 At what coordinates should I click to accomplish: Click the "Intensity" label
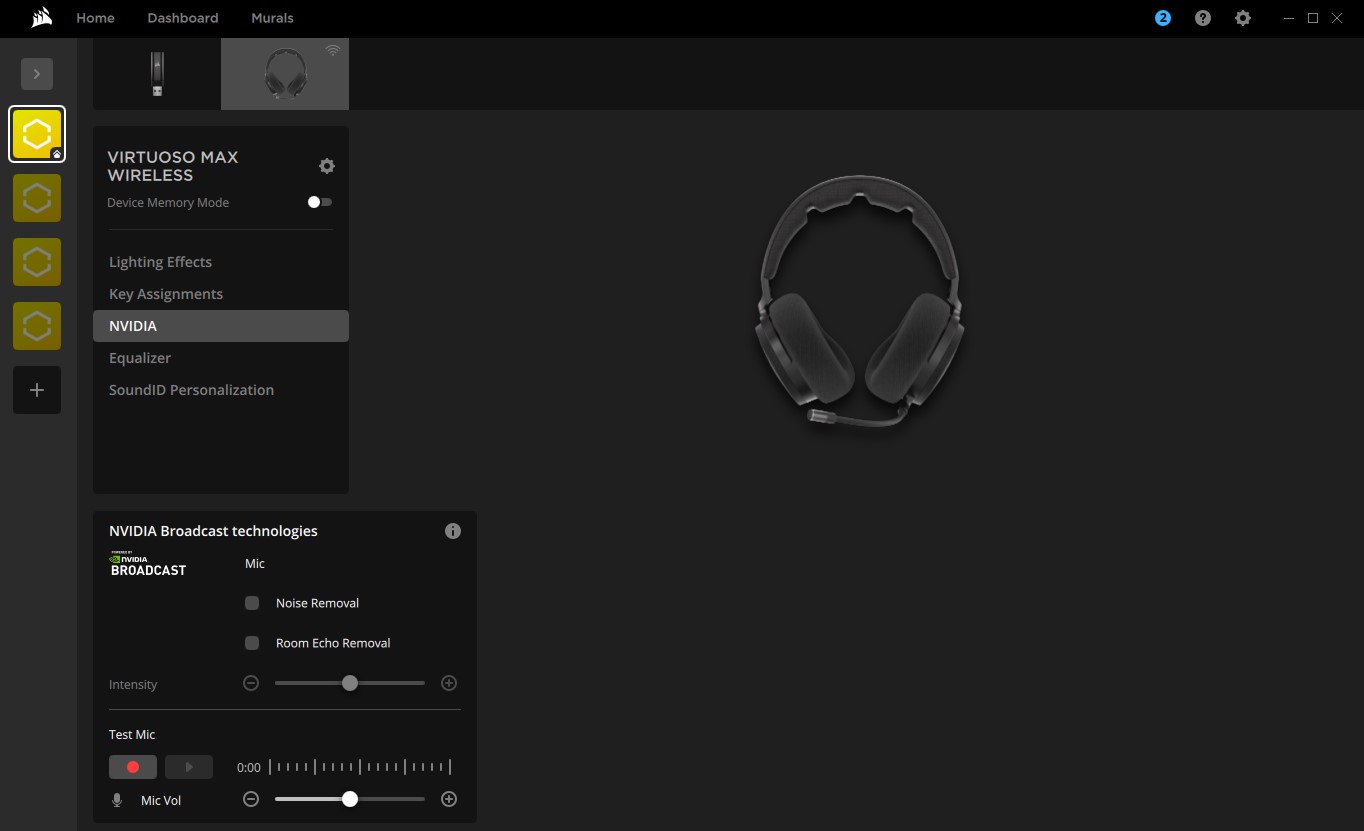pyautogui.click(x=133, y=685)
